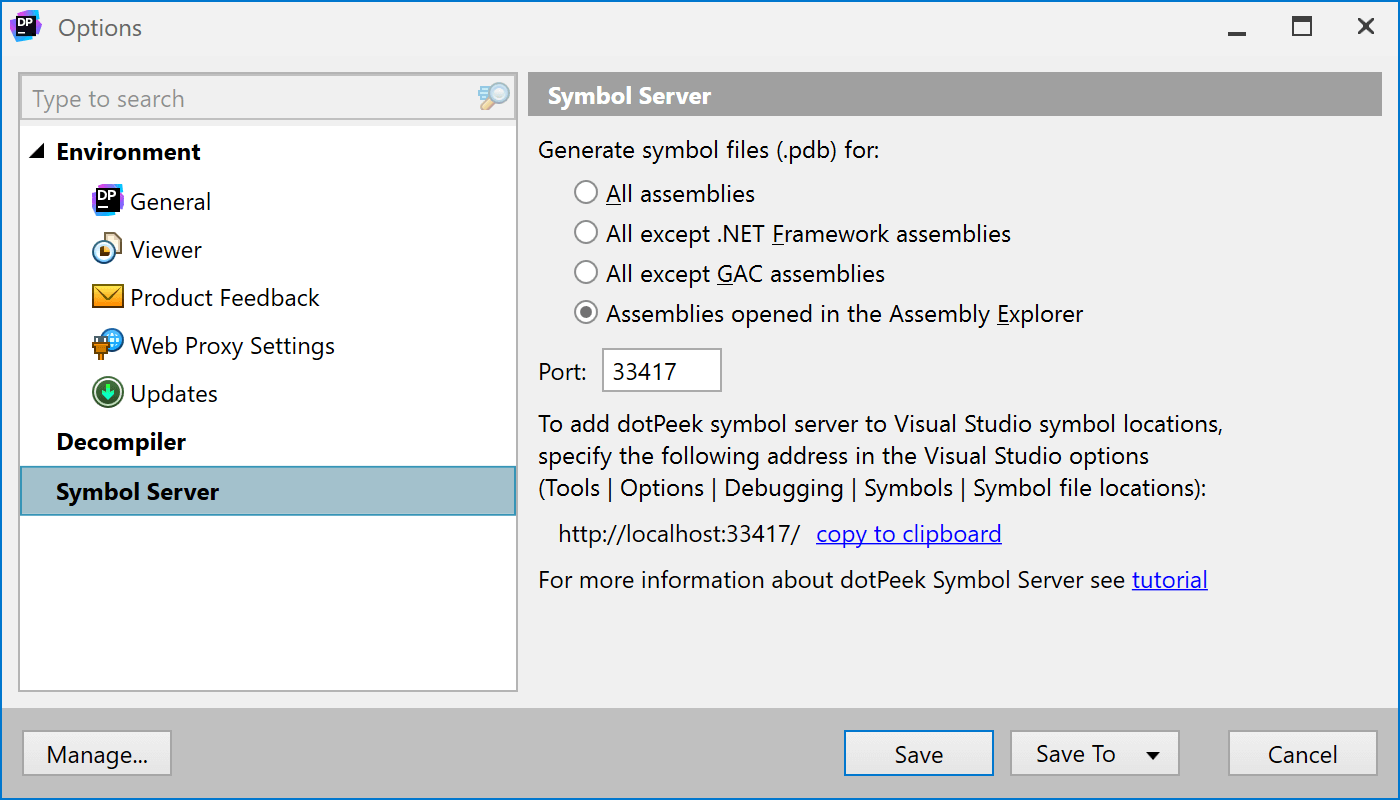Click the Viewer clock icon

tap(108, 249)
